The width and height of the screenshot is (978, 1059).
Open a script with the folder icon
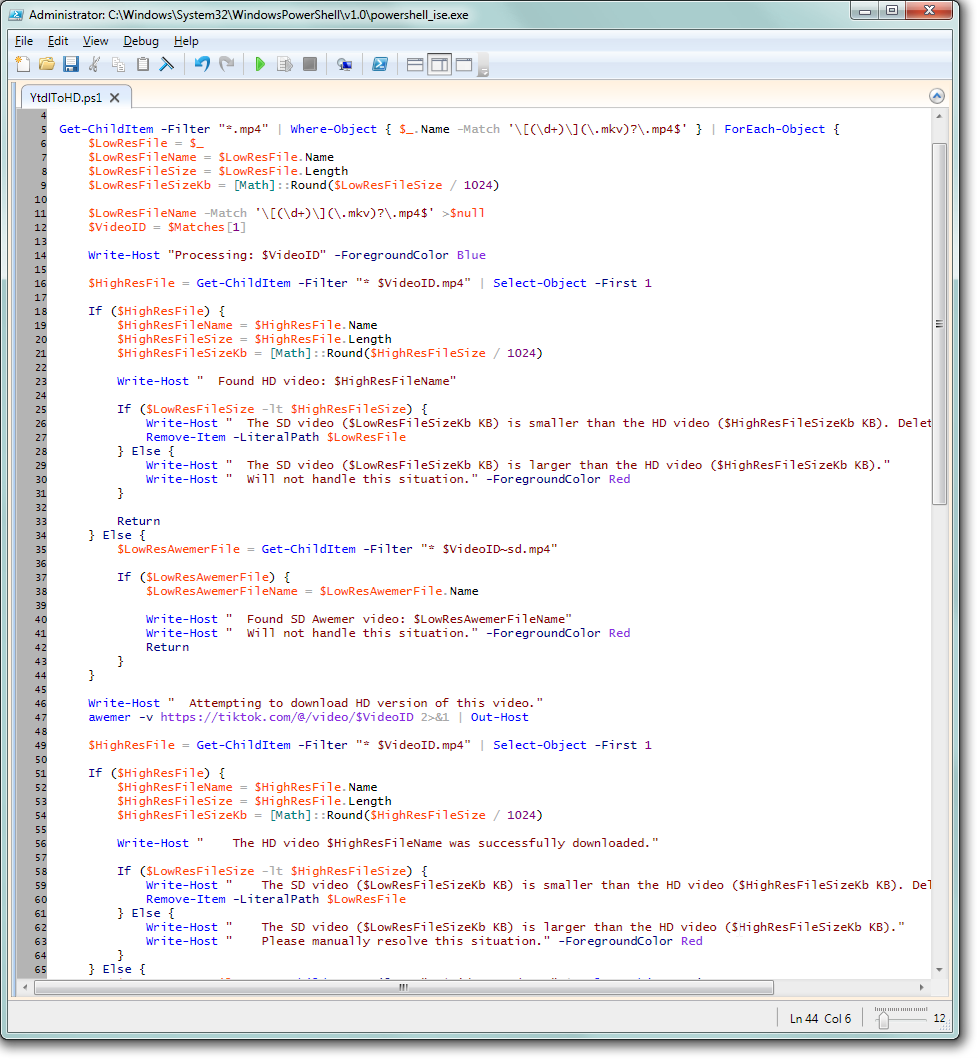click(47, 65)
